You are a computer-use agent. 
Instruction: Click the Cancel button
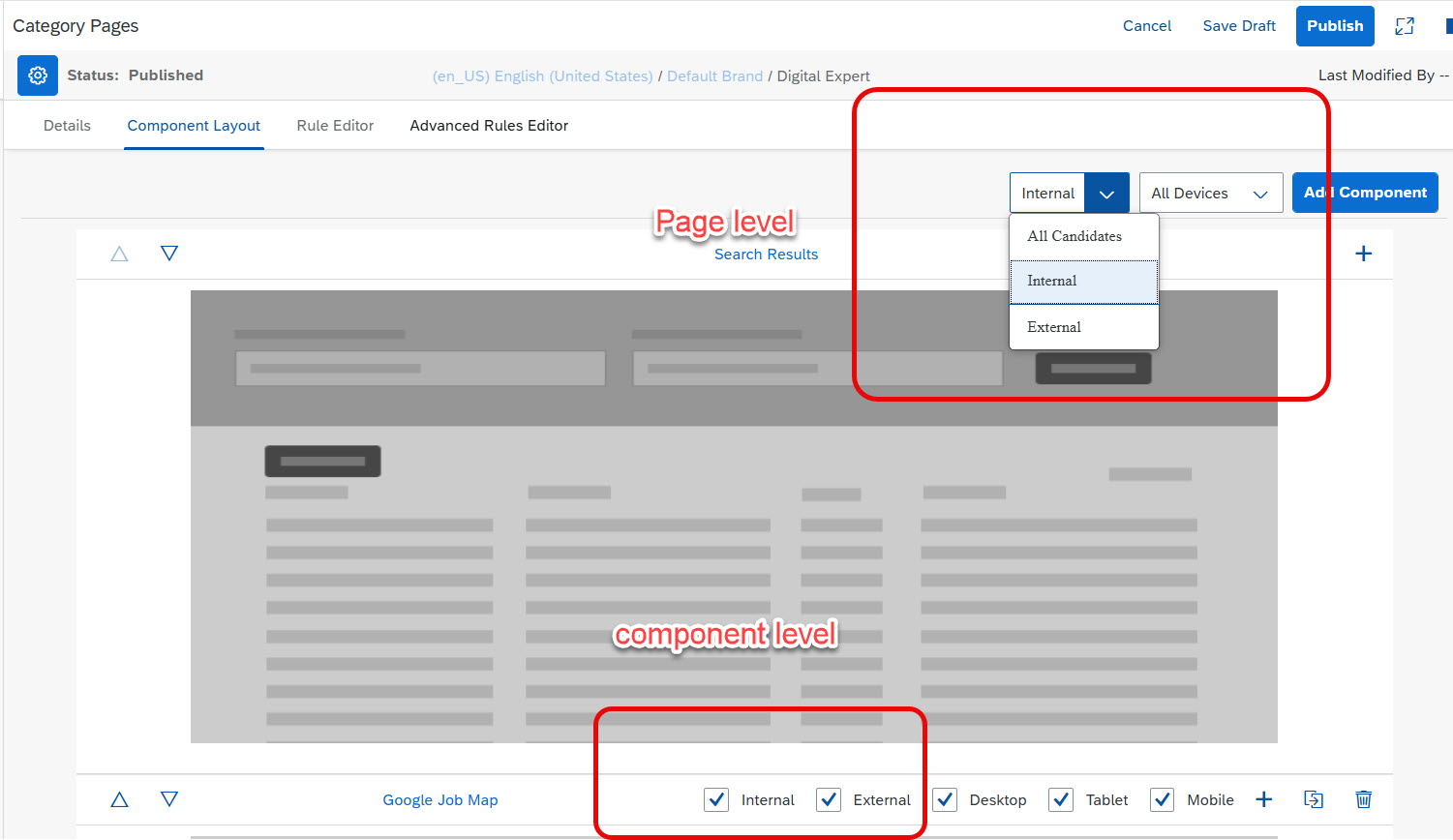click(1147, 26)
